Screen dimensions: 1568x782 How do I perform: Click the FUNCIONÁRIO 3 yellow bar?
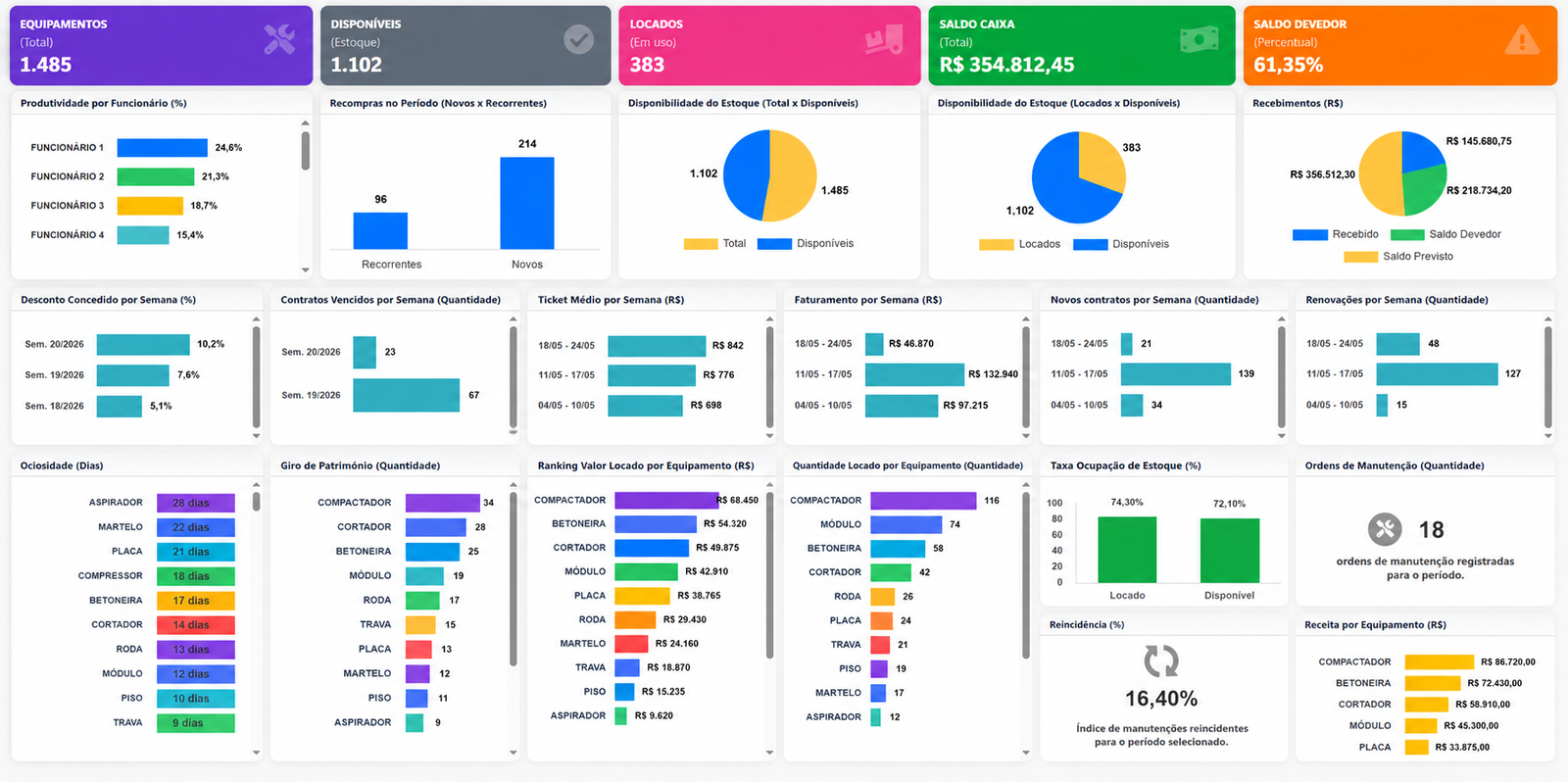(x=150, y=206)
